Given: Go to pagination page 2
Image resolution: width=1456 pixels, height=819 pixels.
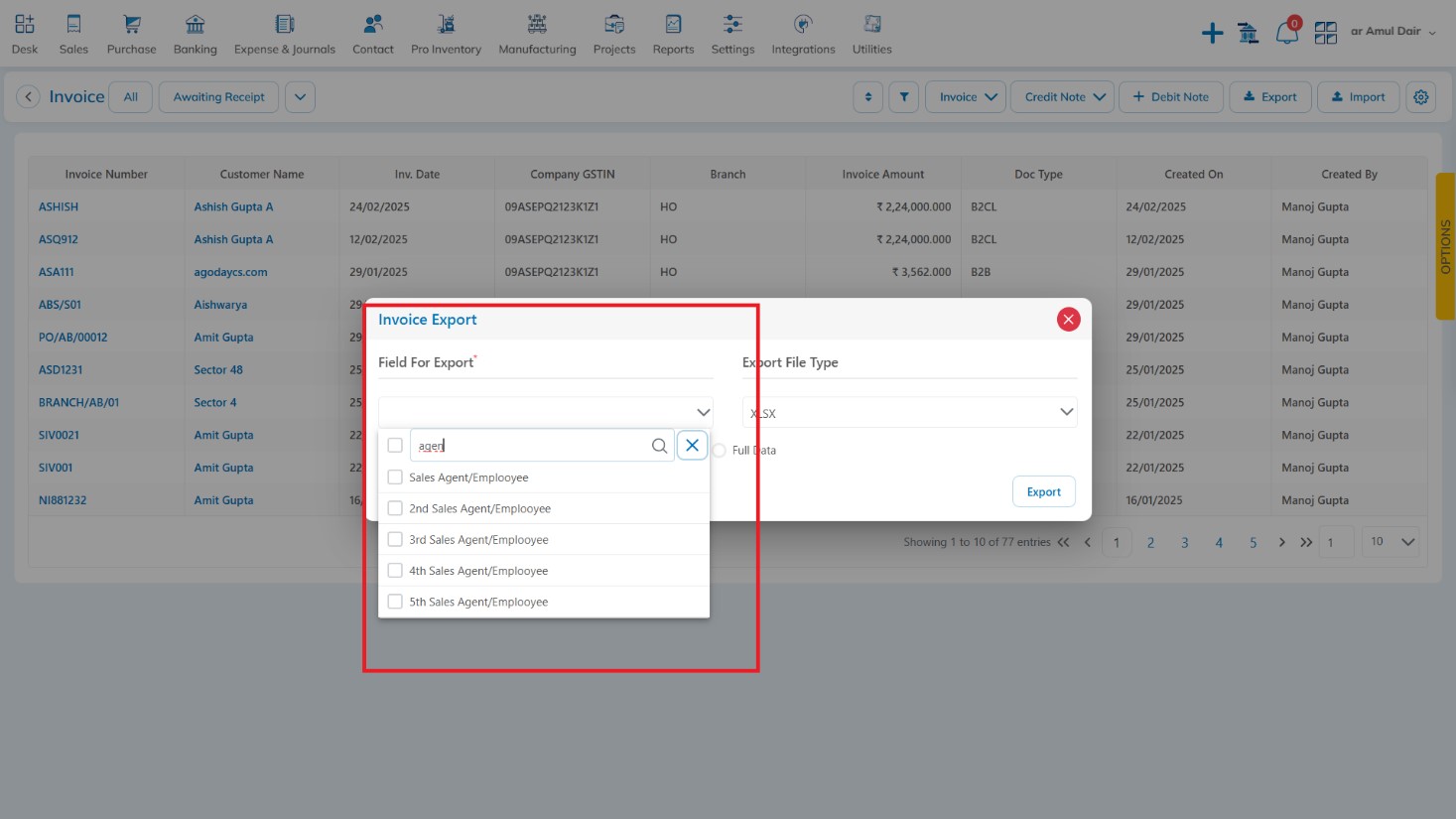Looking at the screenshot, I should pyautogui.click(x=1150, y=543).
